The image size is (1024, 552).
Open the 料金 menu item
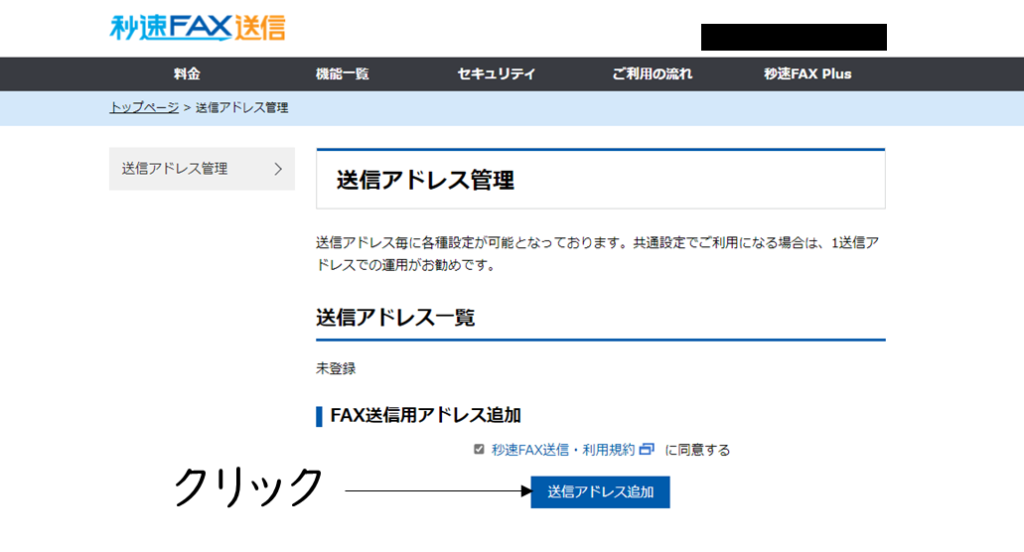(187, 74)
